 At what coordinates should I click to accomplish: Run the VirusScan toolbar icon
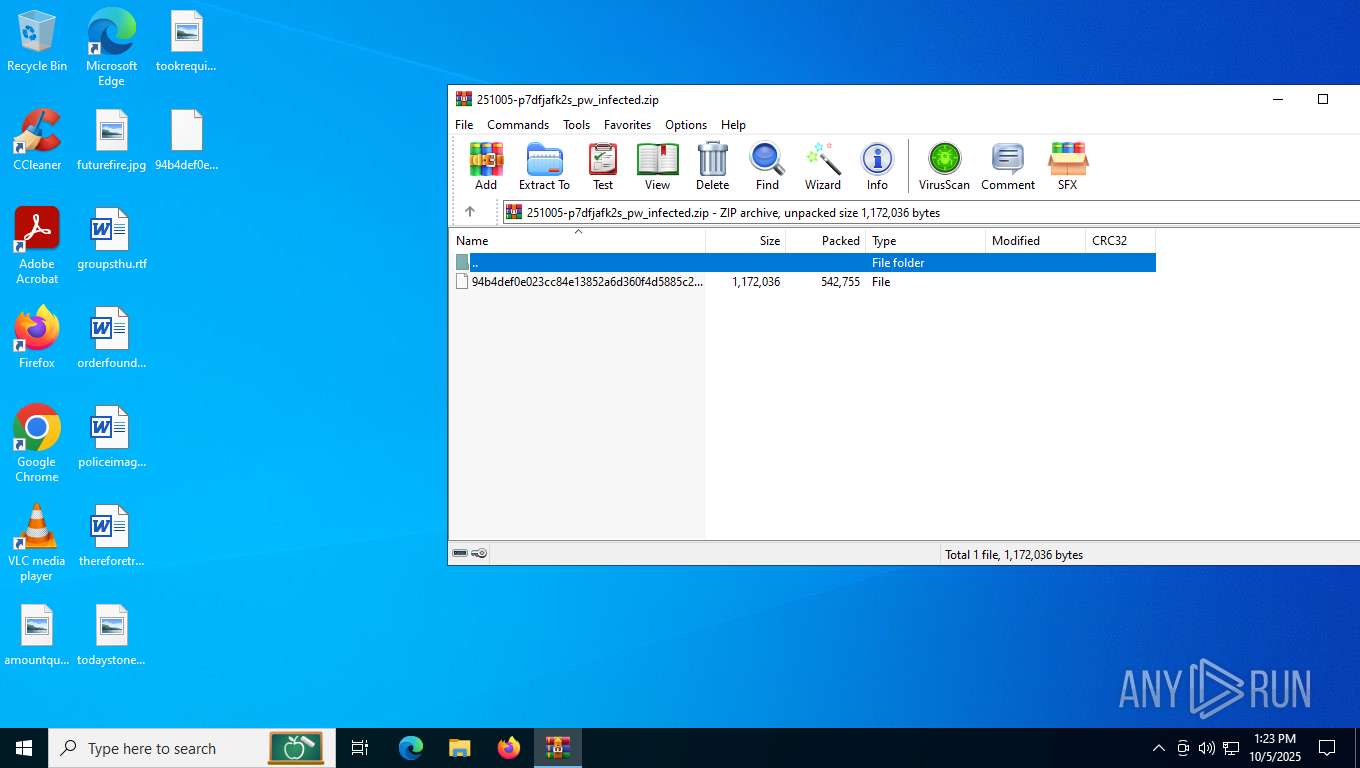point(944,166)
